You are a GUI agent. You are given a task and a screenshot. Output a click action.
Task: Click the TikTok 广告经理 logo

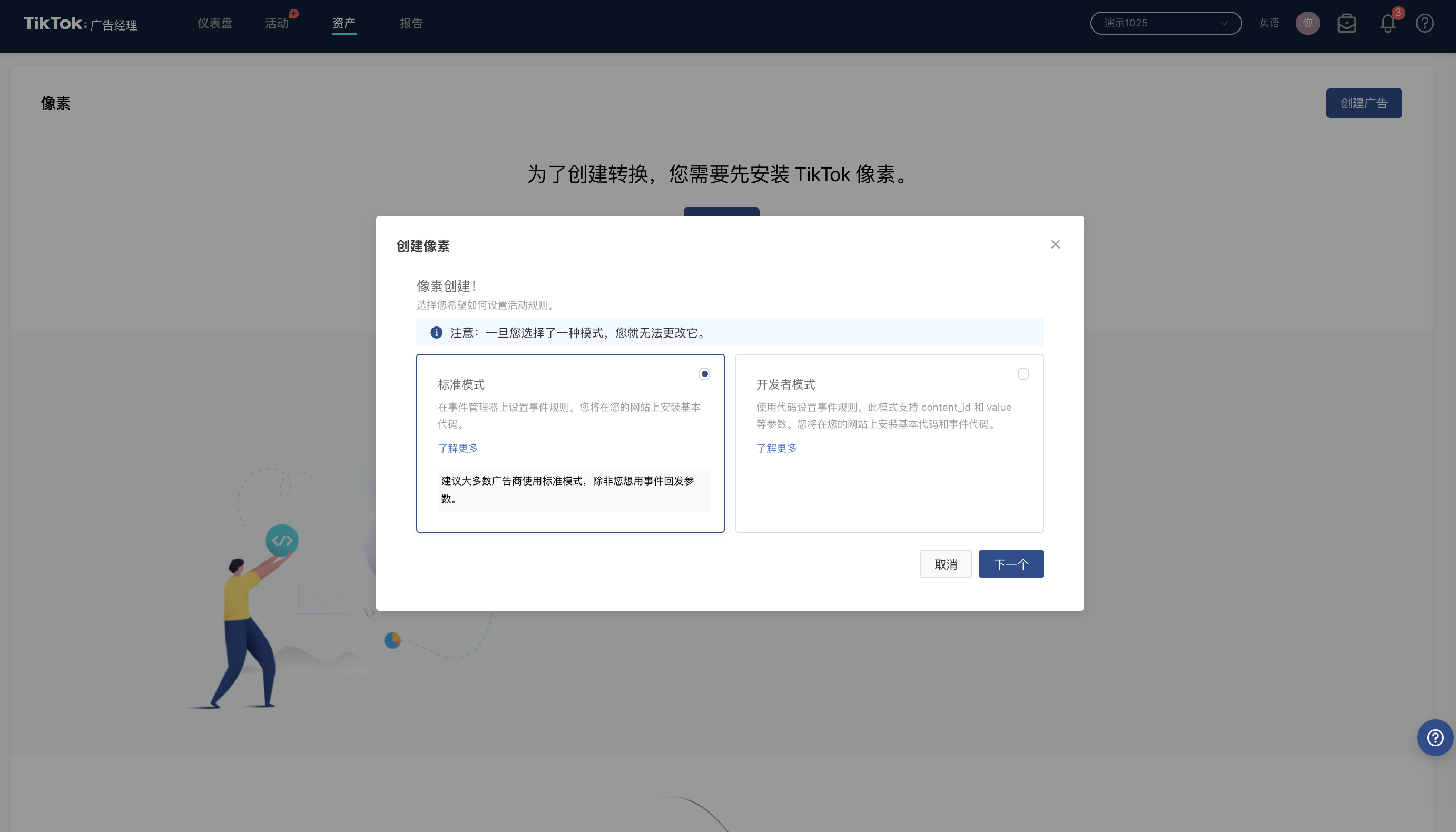click(x=80, y=24)
